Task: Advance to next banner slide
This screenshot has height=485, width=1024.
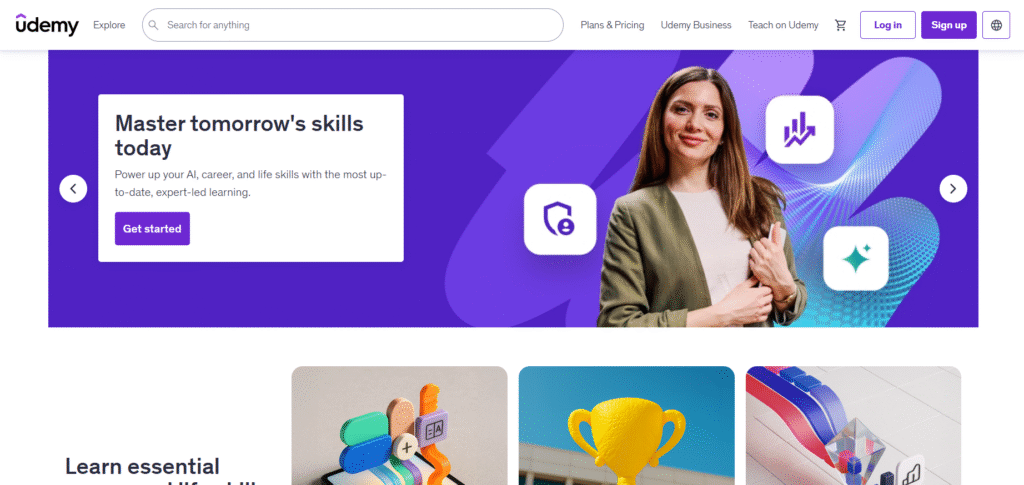Action: point(953,189)
